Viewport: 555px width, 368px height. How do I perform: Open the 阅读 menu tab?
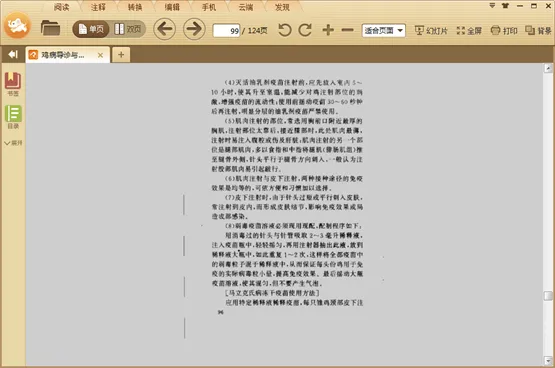click(62, 7)
